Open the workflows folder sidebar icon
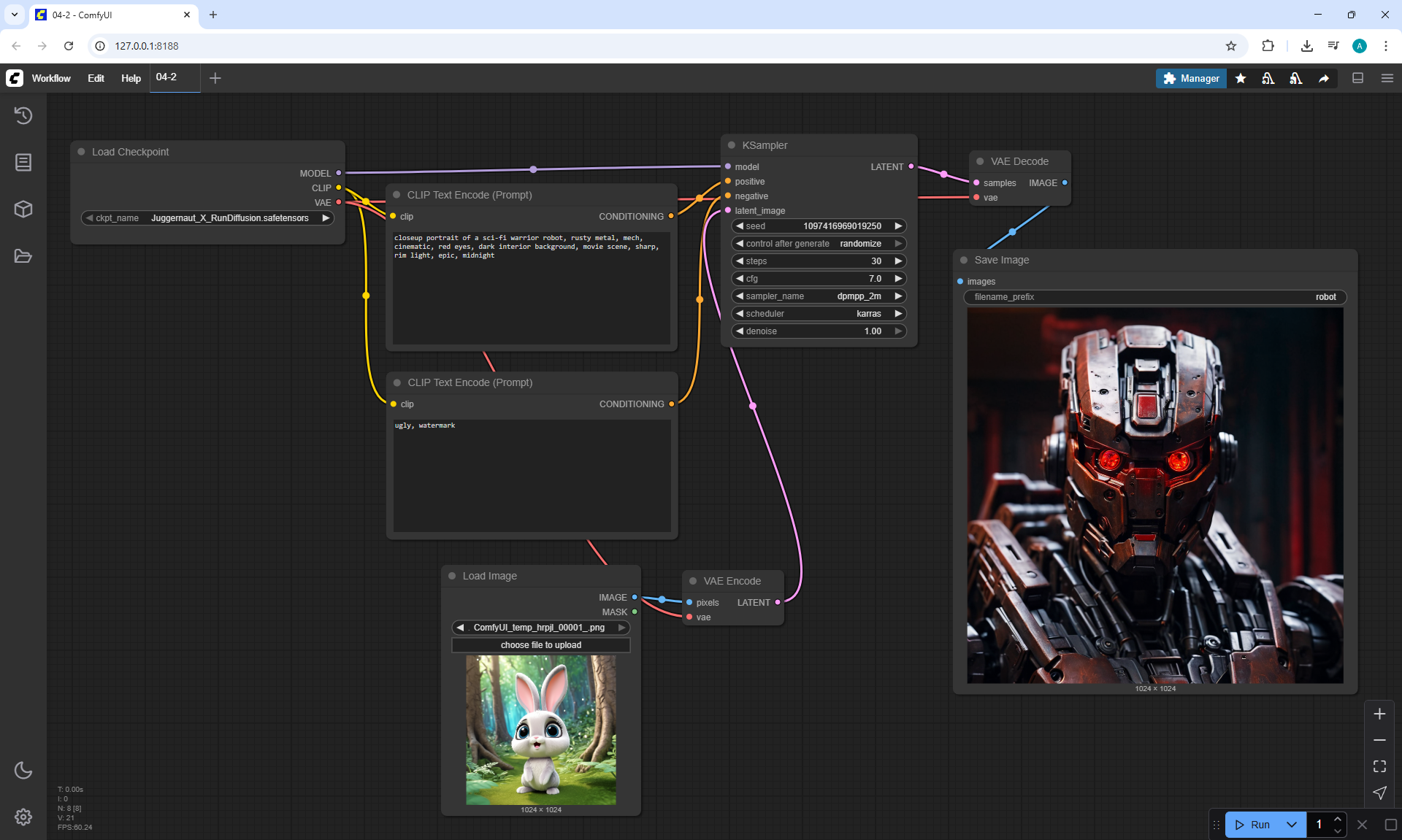Viewport: 1402px width, 840px height. [23, 256]
